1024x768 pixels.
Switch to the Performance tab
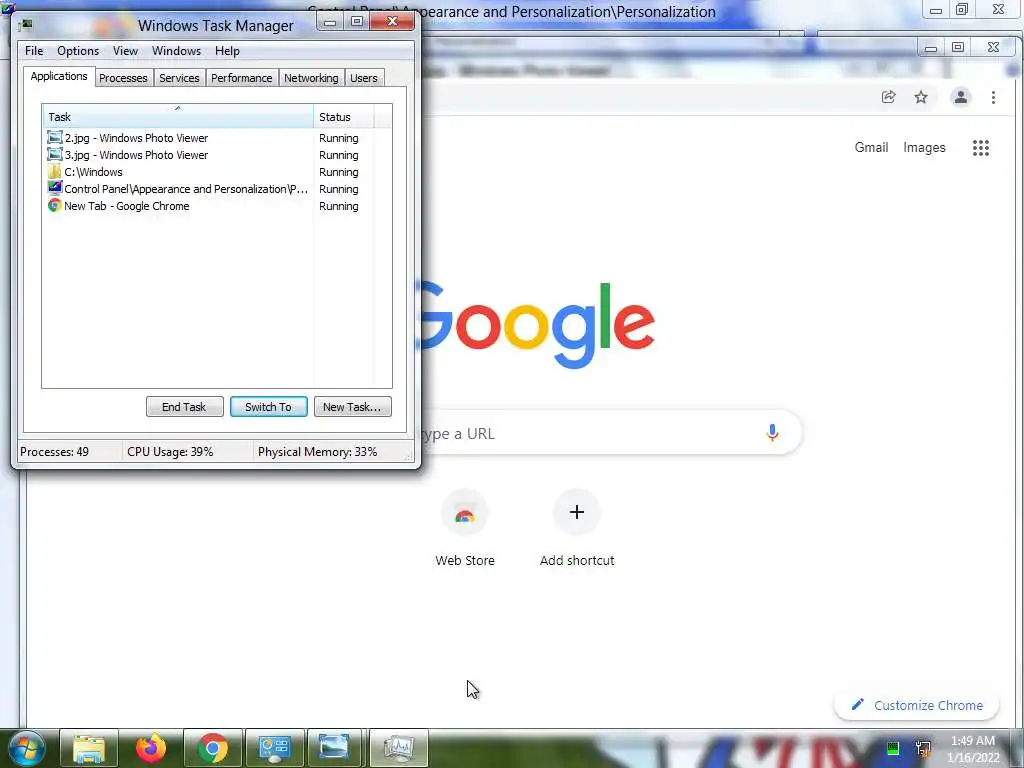(241, 78)
